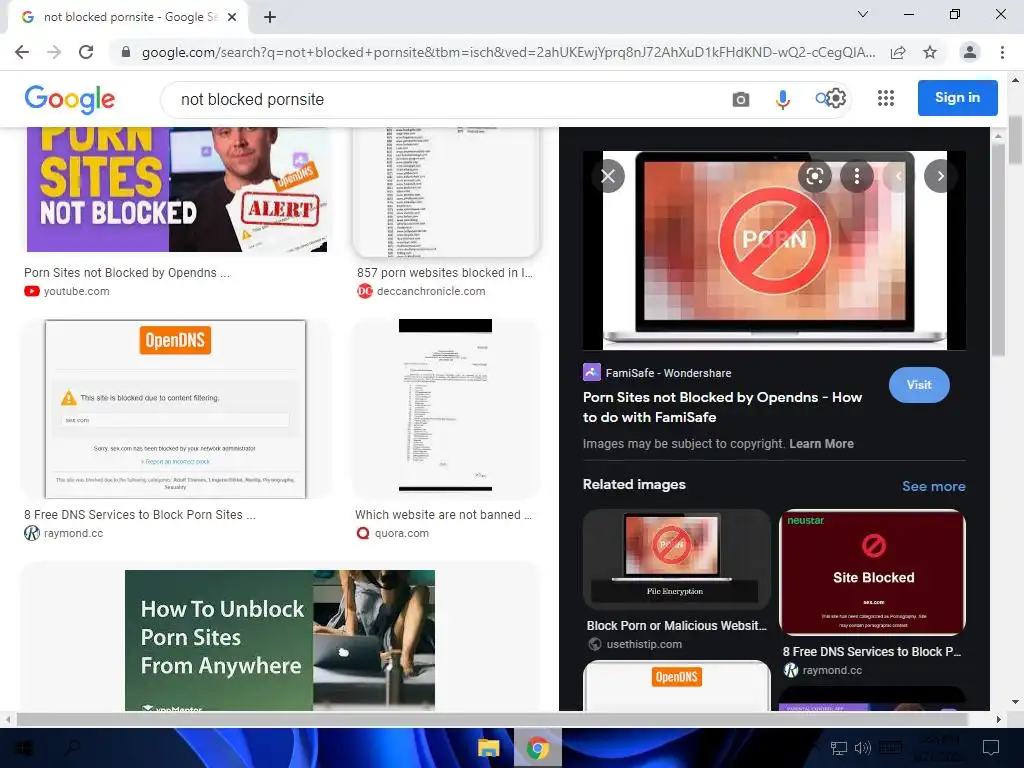Screen dimensions: 1024x768
Task: Click 'Which website are not banned' title
Action: pos(443,515)
